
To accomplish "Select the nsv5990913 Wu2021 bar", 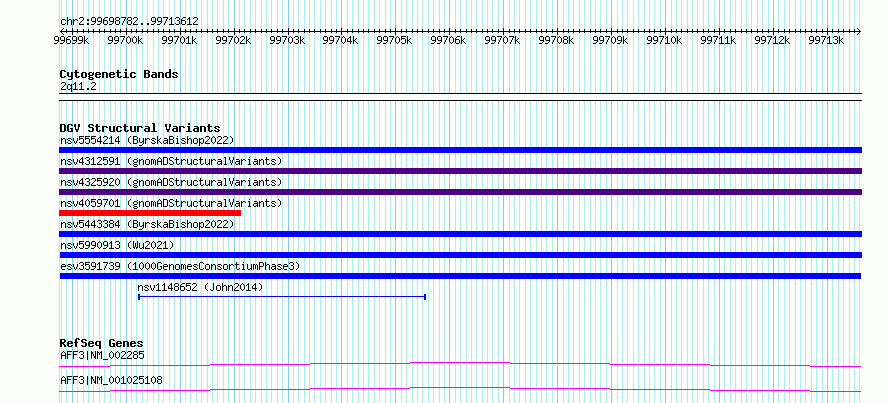I will pos(460,255).
